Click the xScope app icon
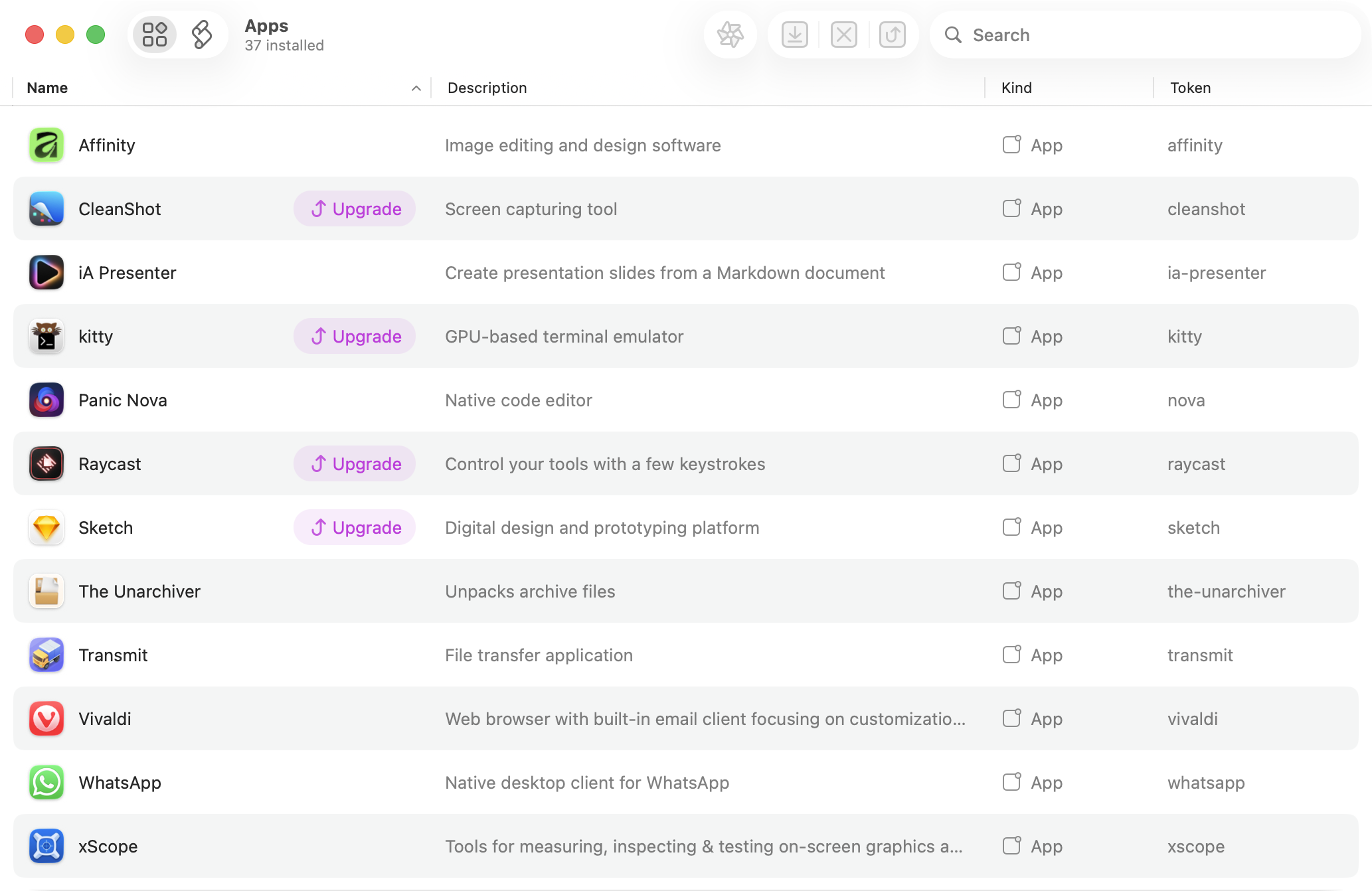 pyautogui.click(x=46, y=847)
